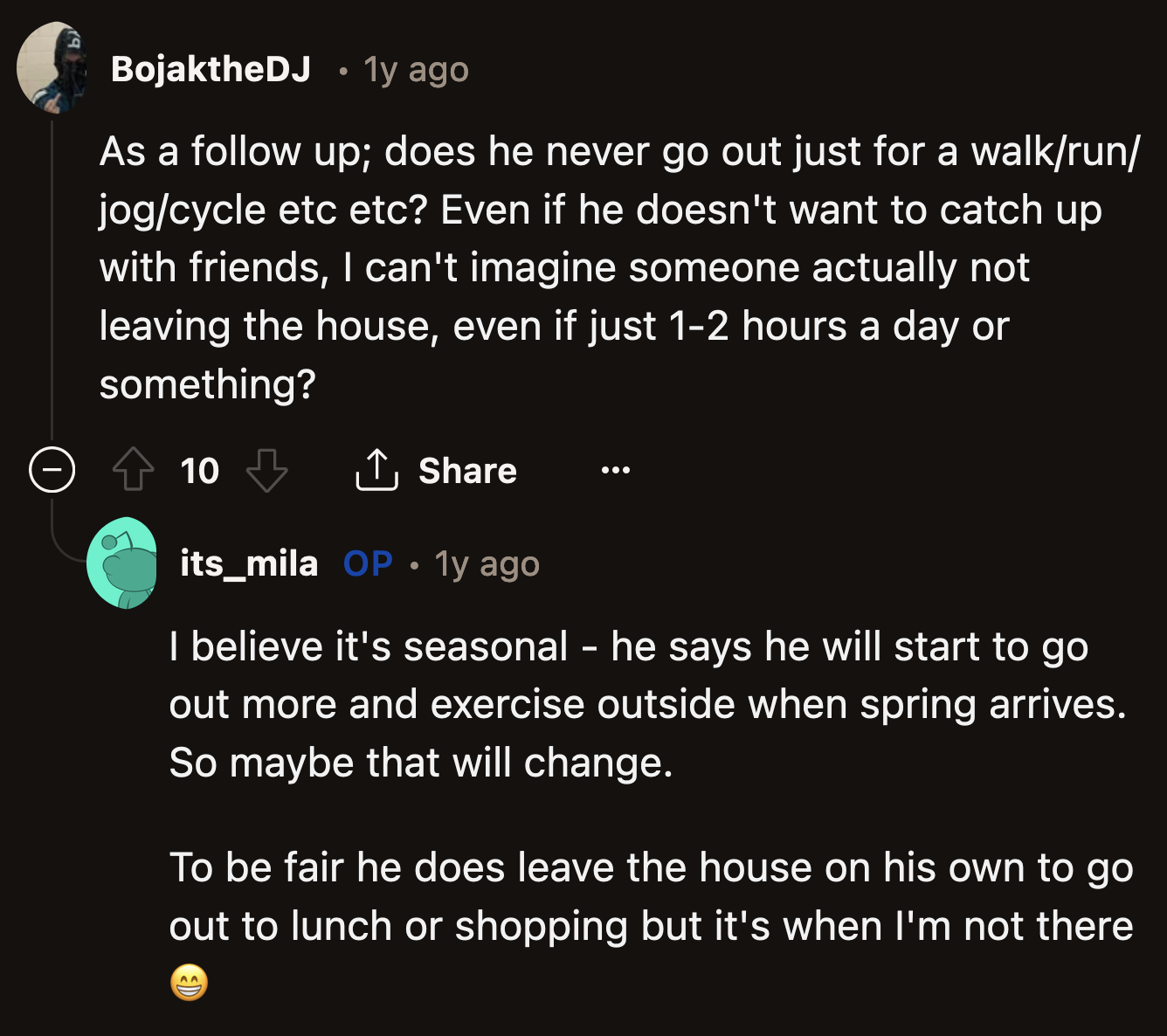Viewport: 1167px width, 1036px height.
Task: Toggle the upvote on the comment
Action: point(132,469)
